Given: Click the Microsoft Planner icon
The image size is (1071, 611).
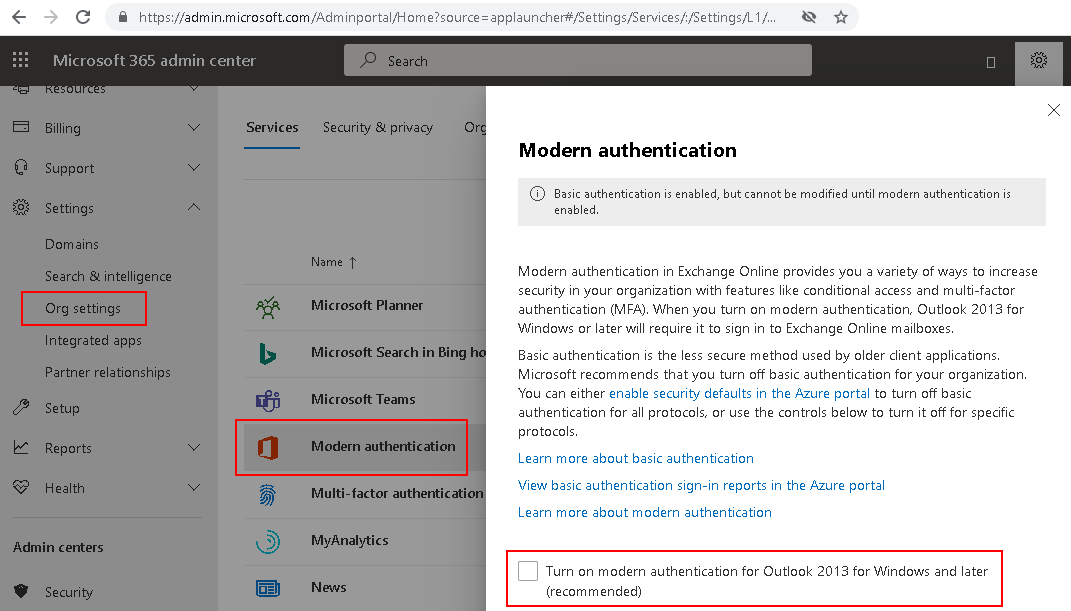Looking at the screenshot, I should tap(268, 307).
